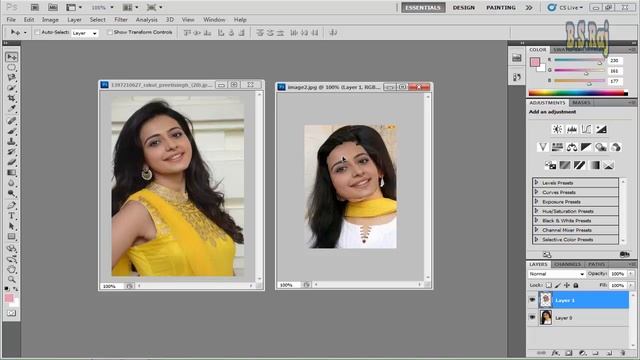
Task: Open the Window menu
Action: pyautogui.click(x=214, y=20)
